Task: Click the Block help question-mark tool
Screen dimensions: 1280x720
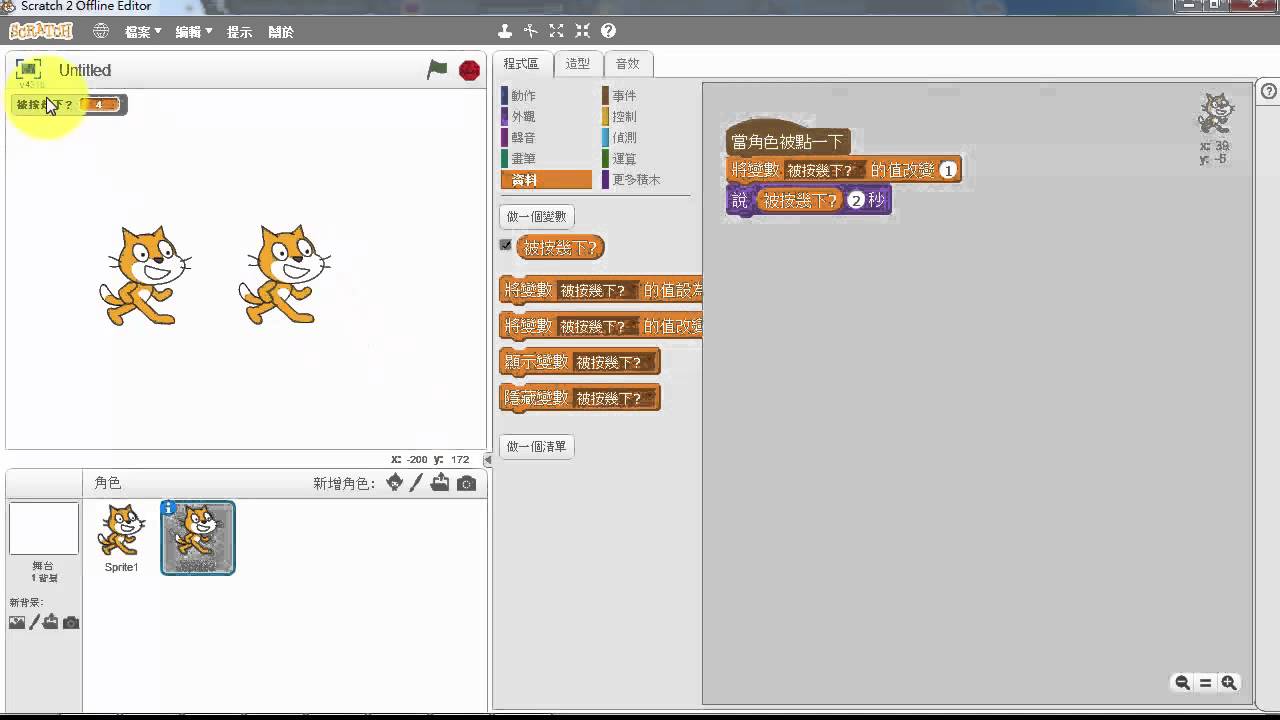Action: [609, 31]
